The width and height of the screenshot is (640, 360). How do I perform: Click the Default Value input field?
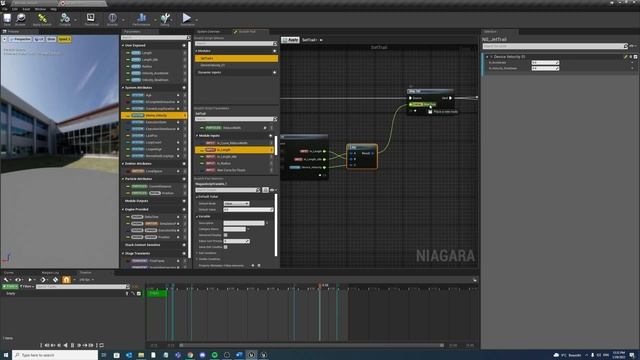(248, 209)
